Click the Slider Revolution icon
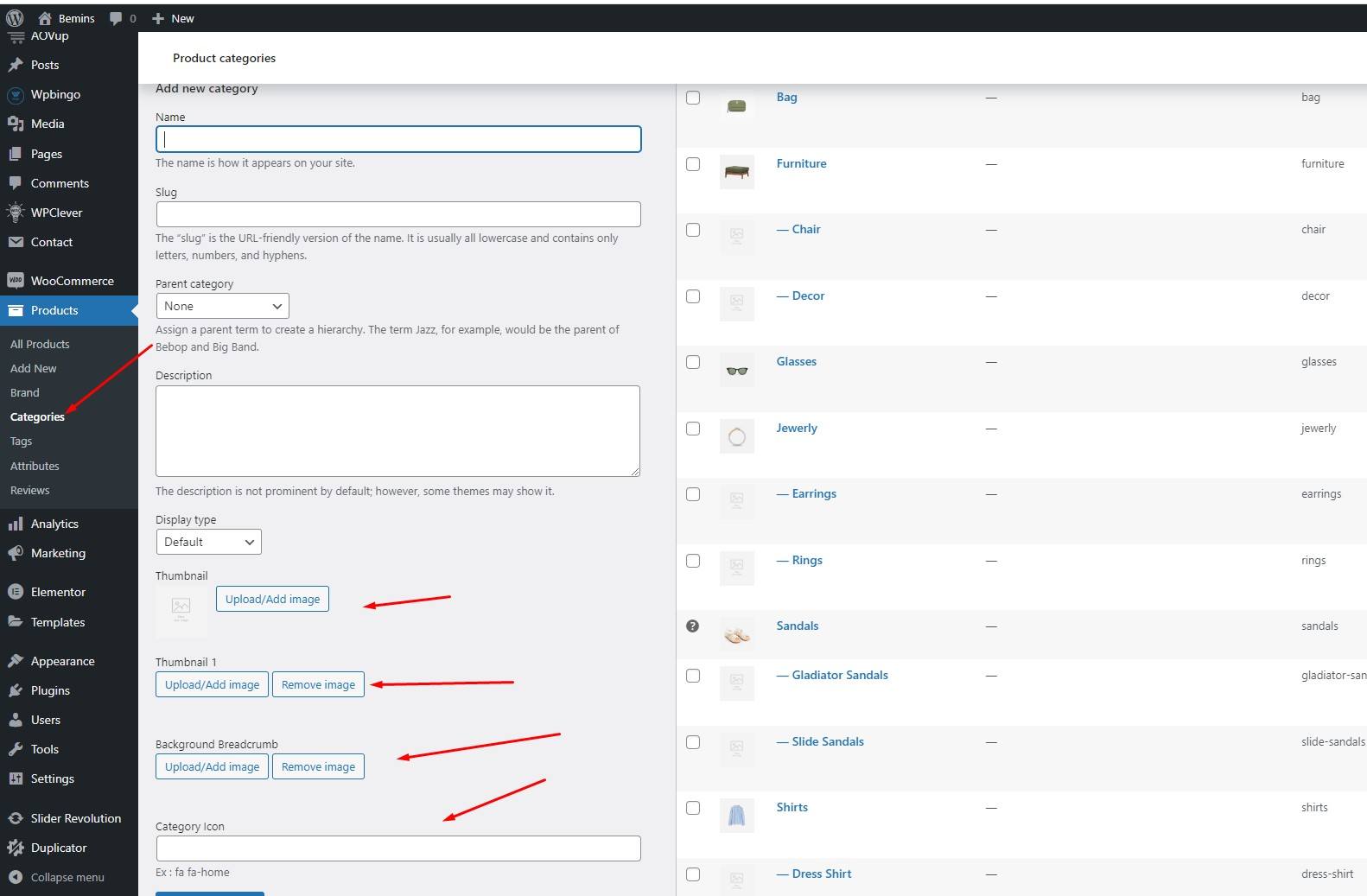This screenshot has width=1367, height=896. click(15, 818)
